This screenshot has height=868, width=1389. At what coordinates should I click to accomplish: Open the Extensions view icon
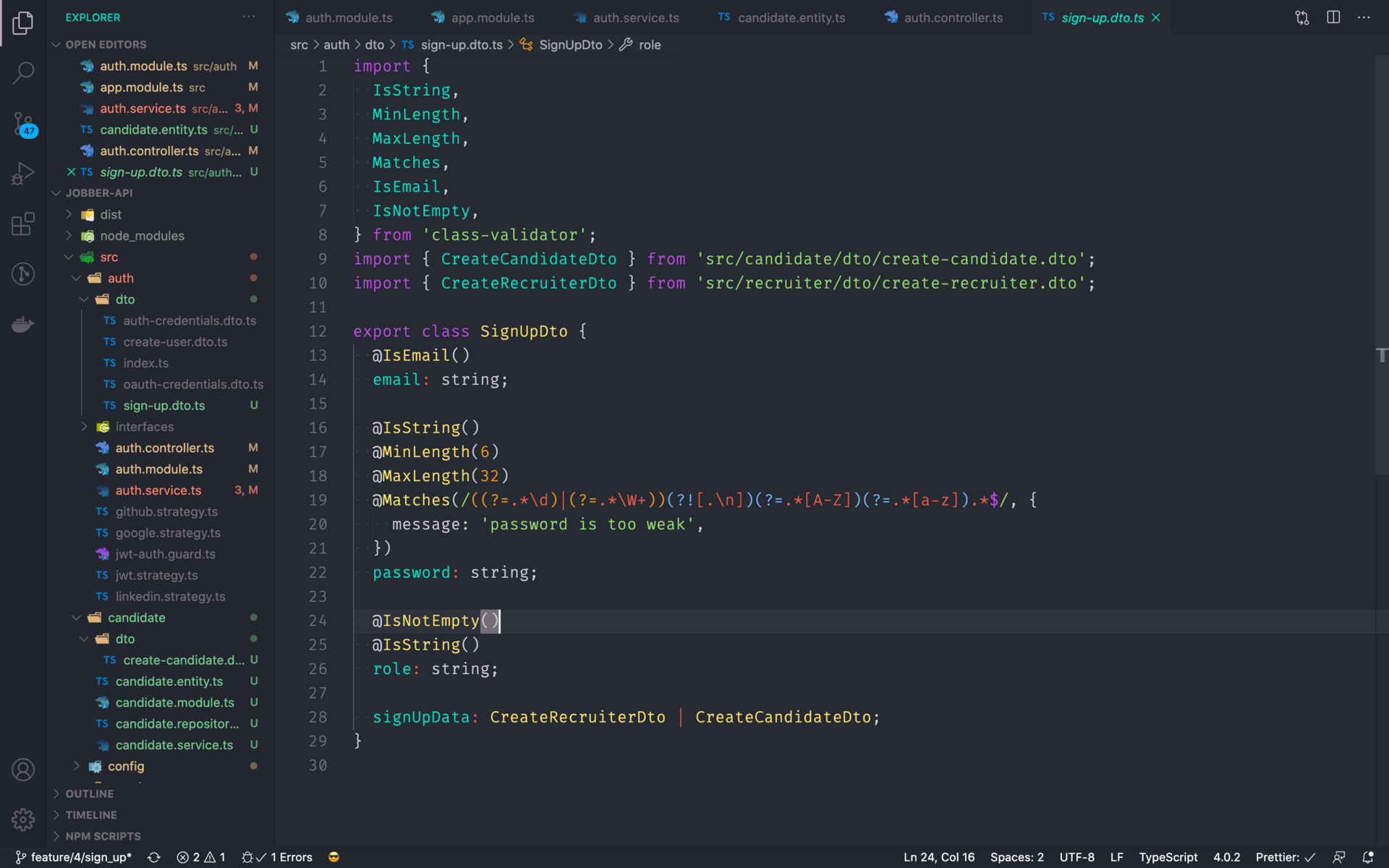(23, 224)
